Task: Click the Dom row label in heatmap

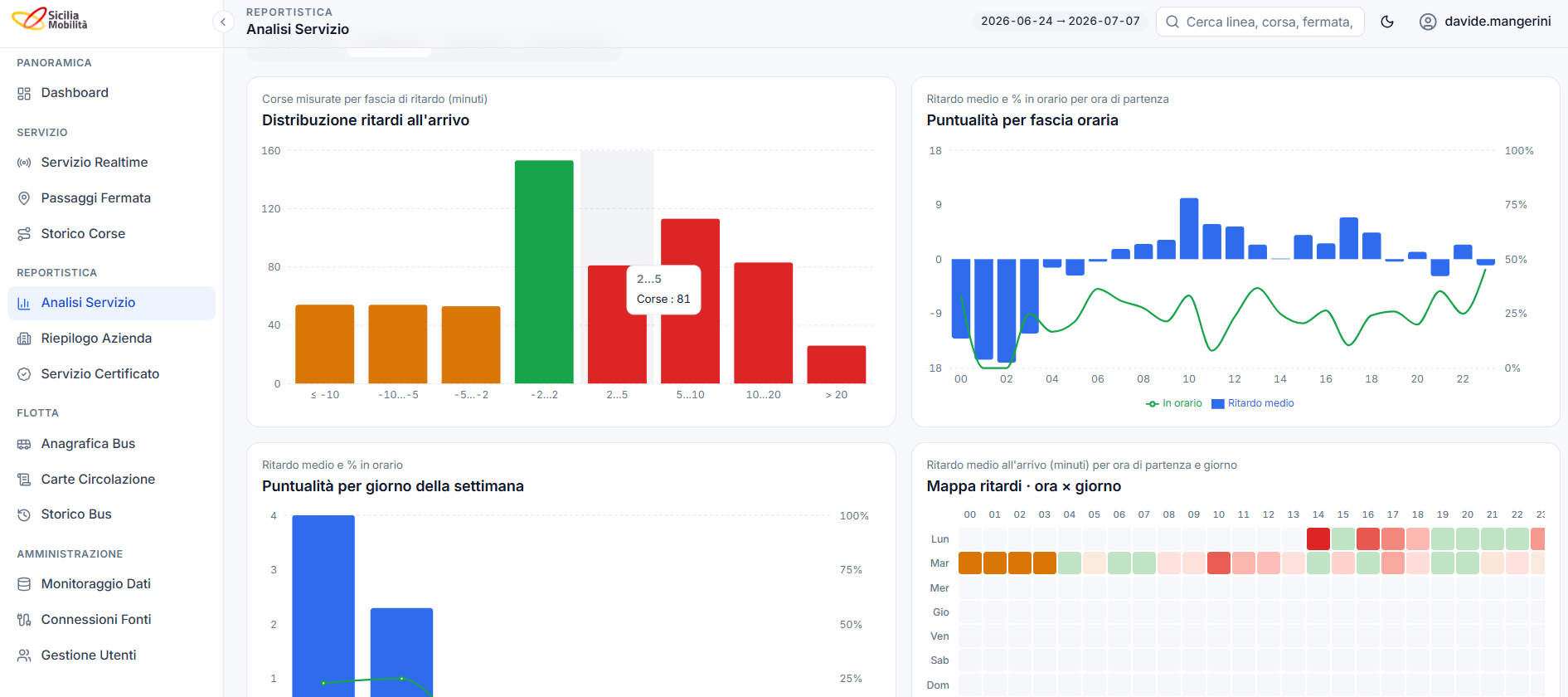Action: (x=938, y=685)
